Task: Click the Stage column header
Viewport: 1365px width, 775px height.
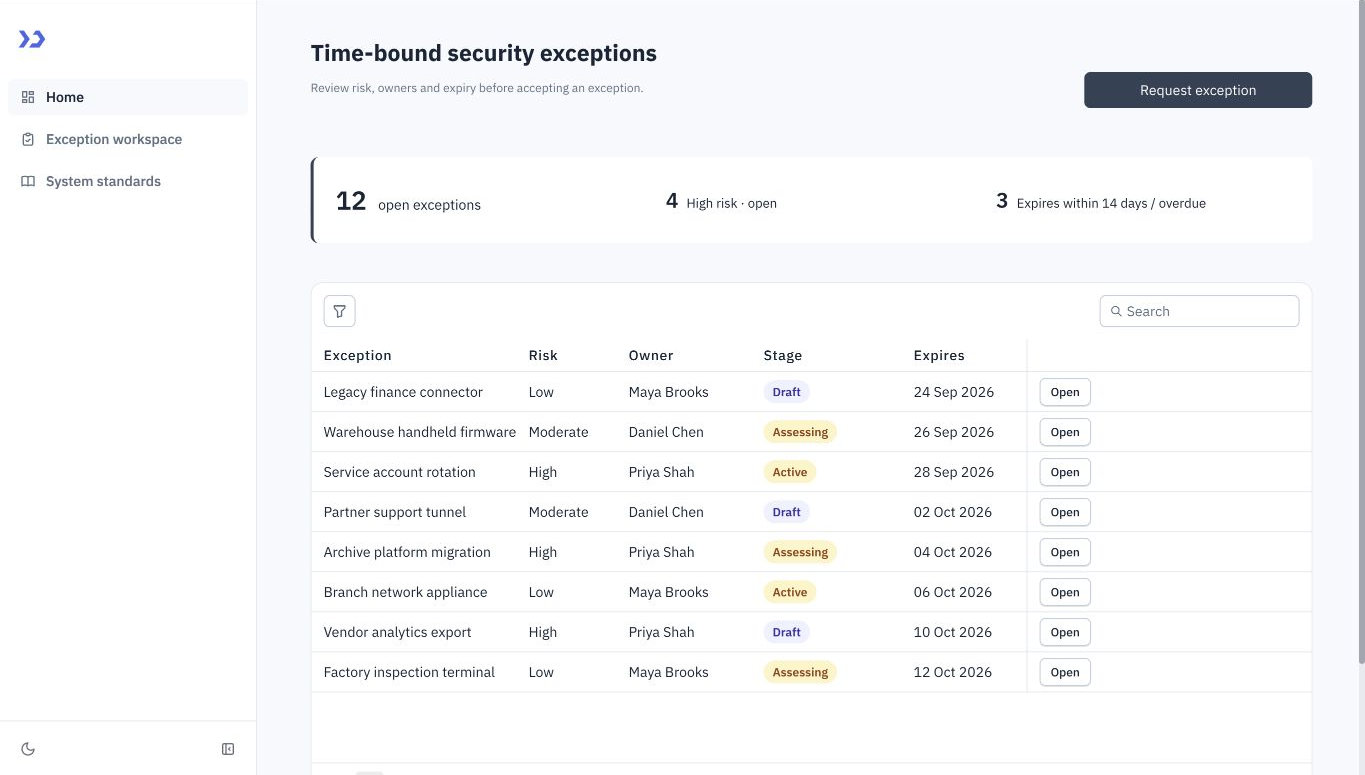Action: [x=783, y=355]
